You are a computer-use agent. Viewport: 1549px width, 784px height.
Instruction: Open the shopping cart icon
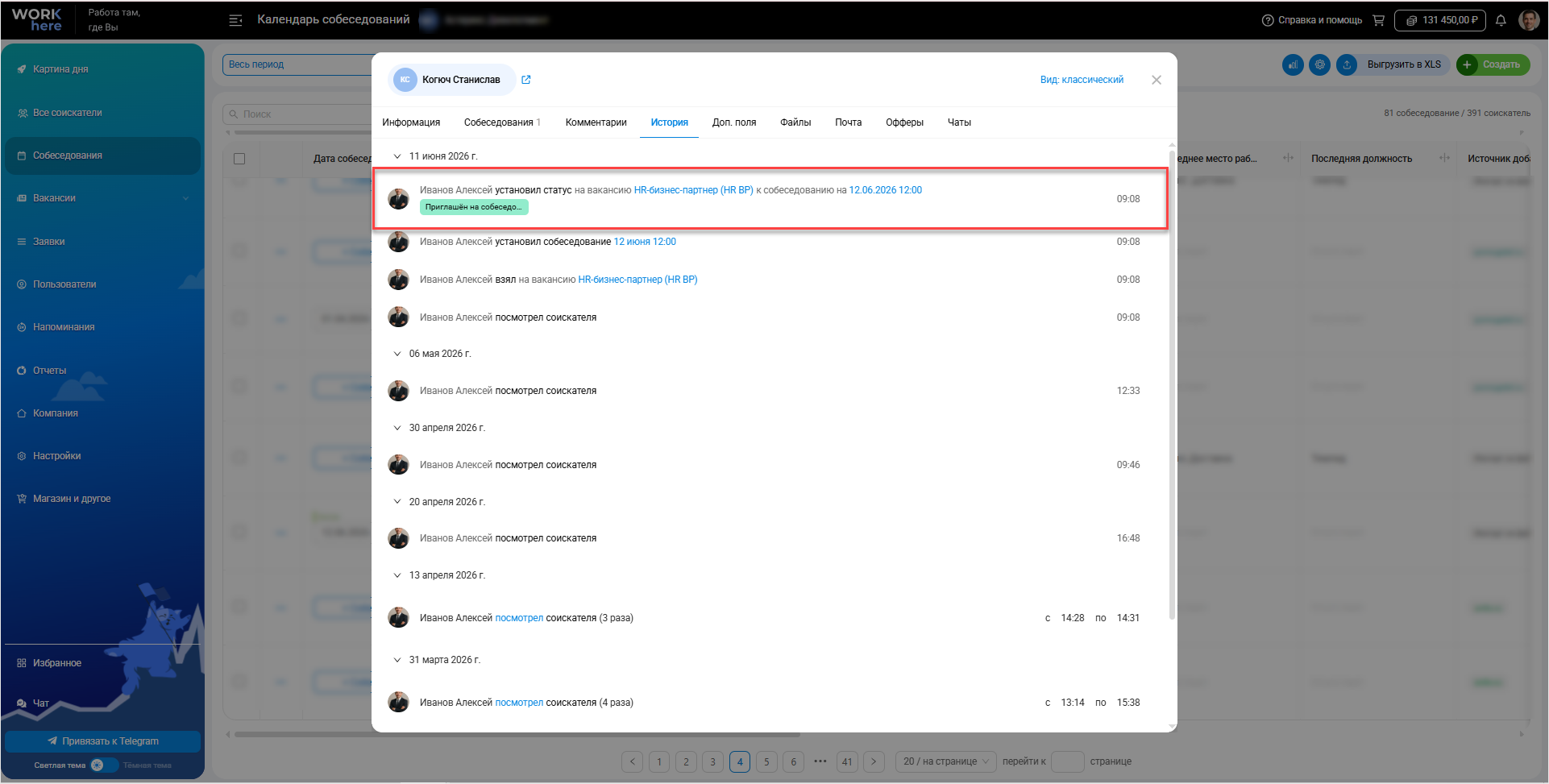point(1378,20)
